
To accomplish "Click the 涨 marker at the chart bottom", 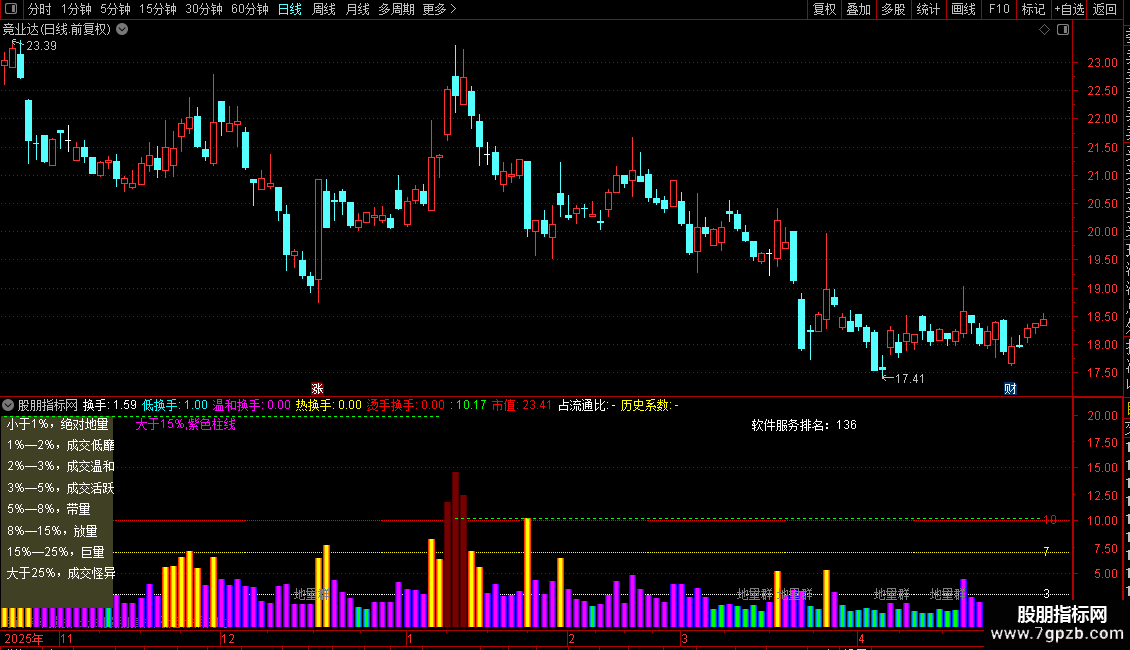I will (317, 388).
